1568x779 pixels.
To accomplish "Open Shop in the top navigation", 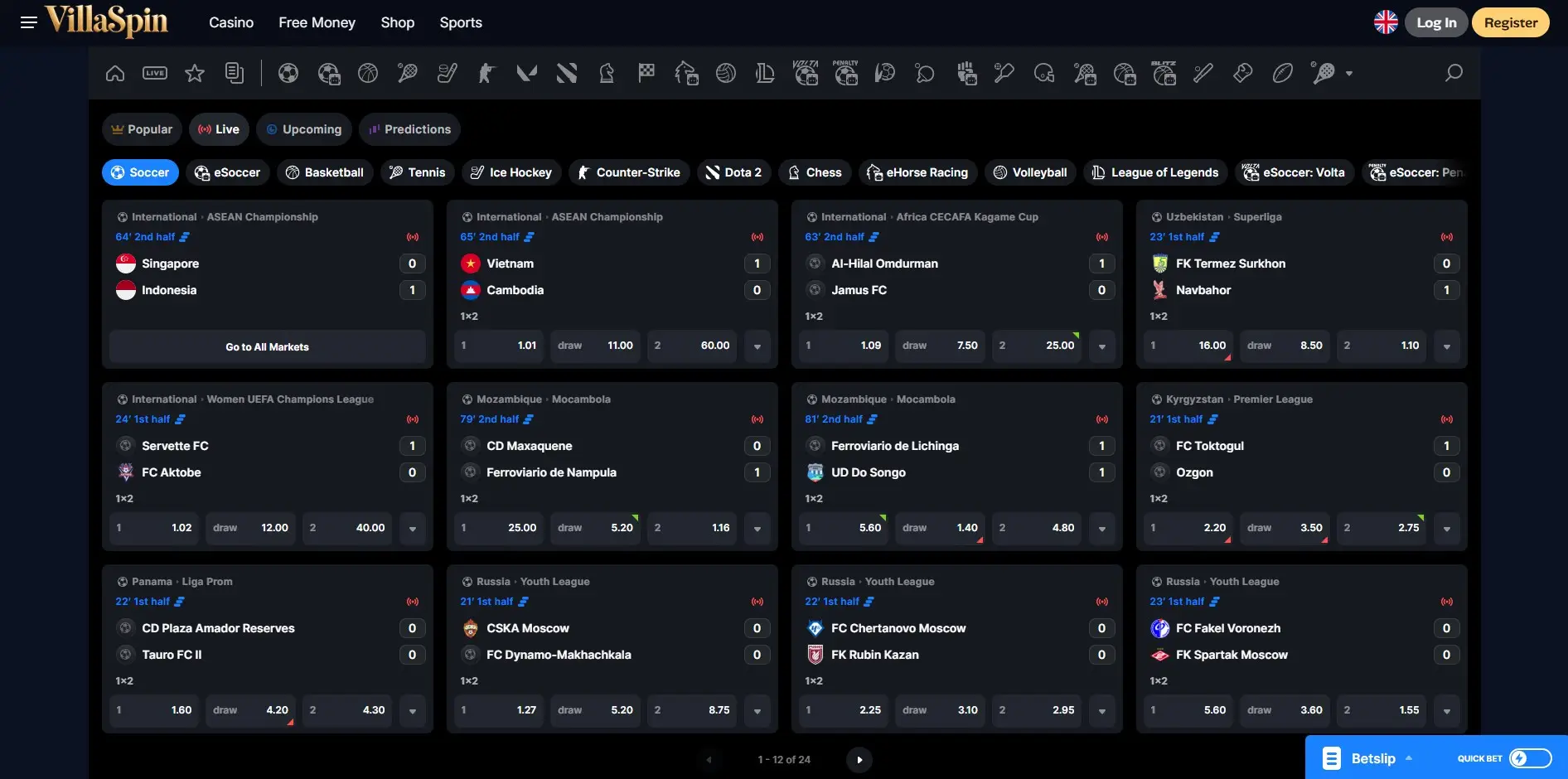I will coord(398,22).
